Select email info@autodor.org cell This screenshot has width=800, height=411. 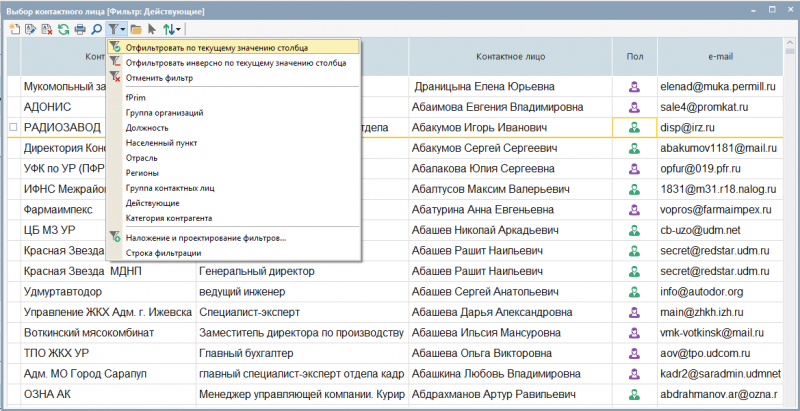(x=720, y=292)
